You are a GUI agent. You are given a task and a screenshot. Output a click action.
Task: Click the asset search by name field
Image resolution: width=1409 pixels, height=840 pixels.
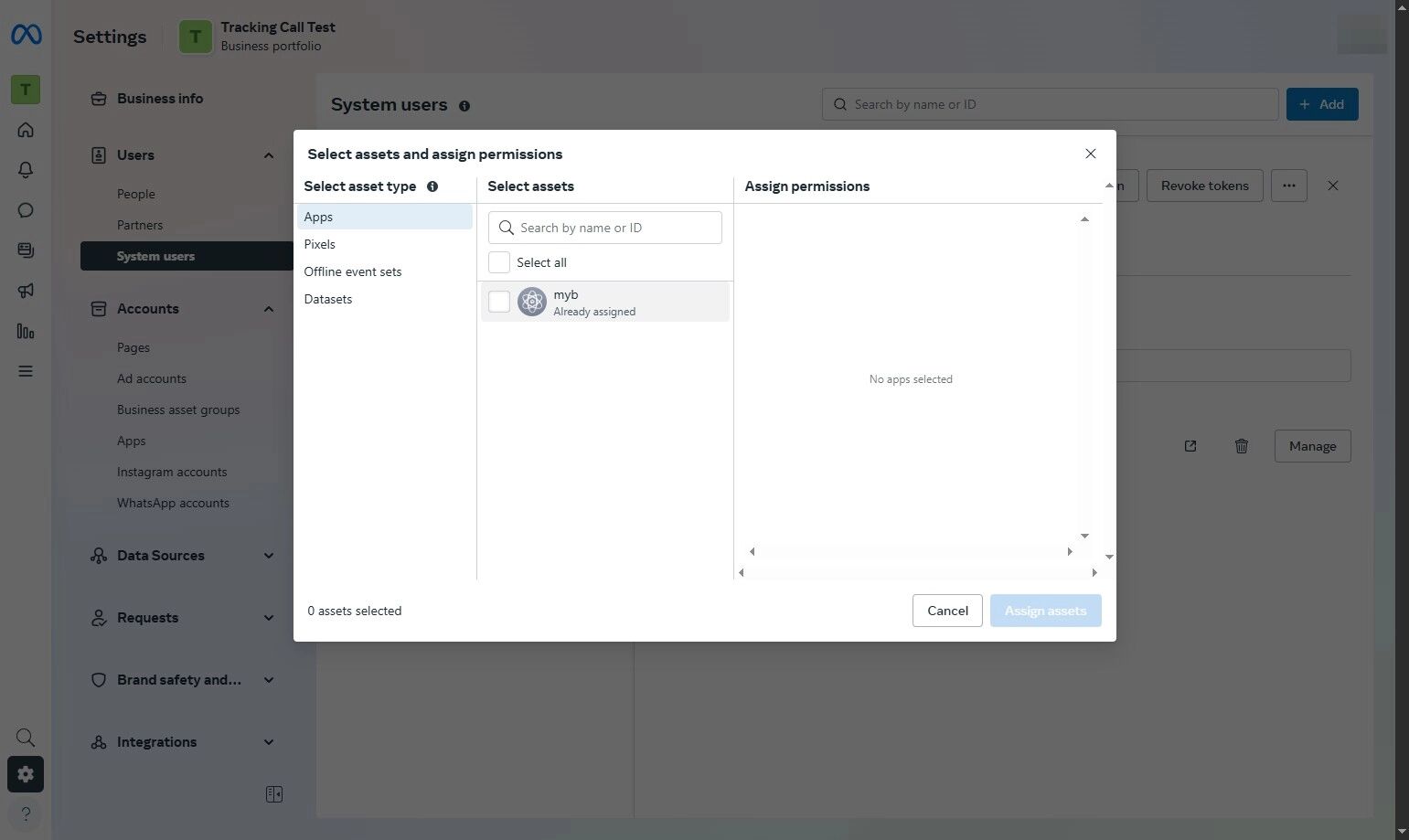[605, 228]
